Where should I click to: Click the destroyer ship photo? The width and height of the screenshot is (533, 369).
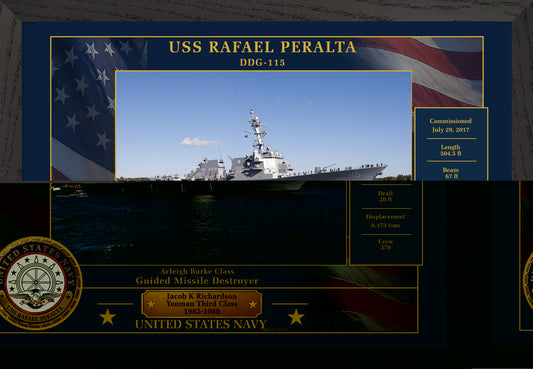pos(263,126)
